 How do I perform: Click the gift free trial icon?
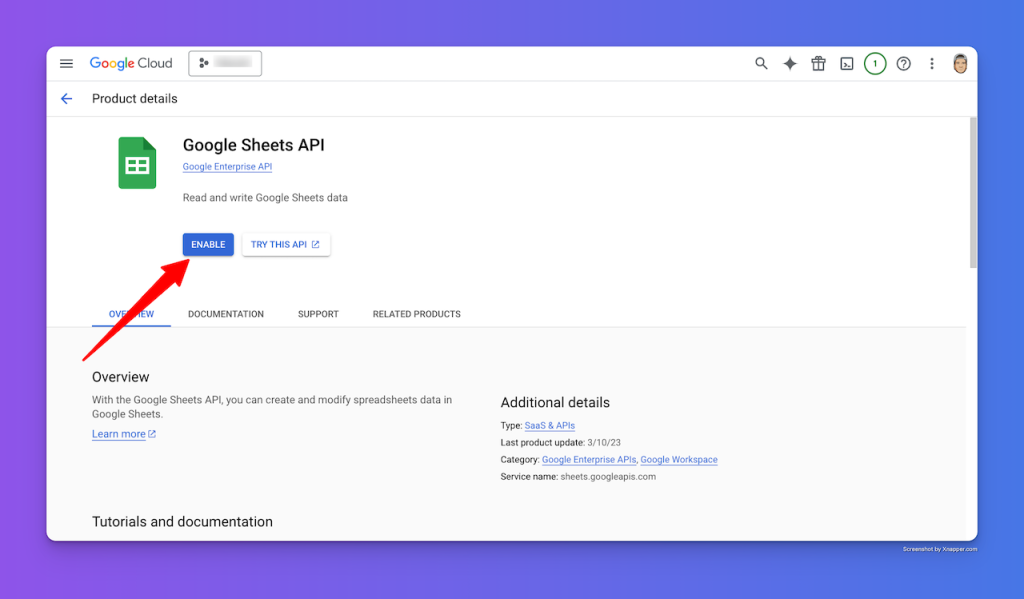click(x=818, y=63)
